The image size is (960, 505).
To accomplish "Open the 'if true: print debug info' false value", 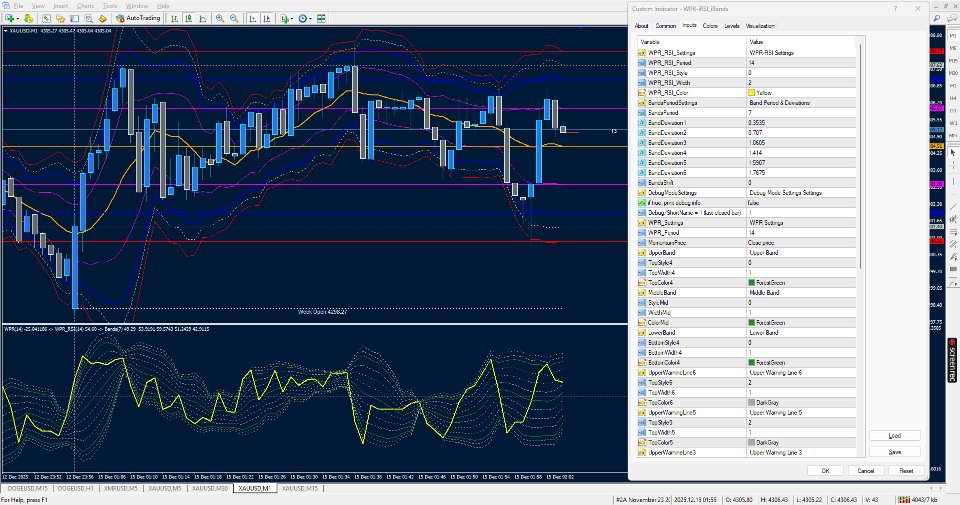I will 801,203.
